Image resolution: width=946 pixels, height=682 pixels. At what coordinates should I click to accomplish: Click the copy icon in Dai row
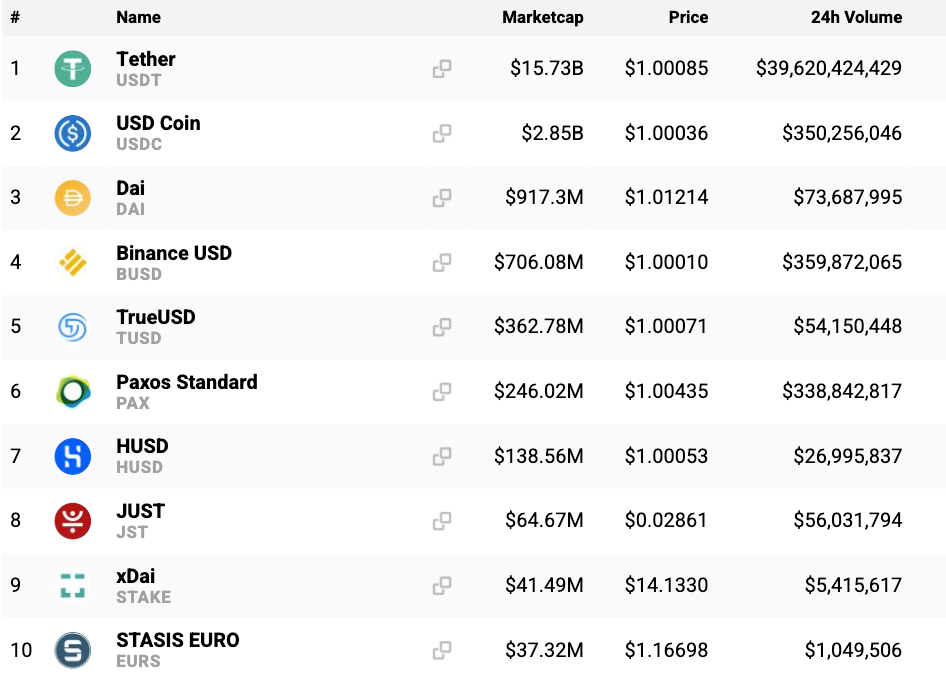(442, 197)
